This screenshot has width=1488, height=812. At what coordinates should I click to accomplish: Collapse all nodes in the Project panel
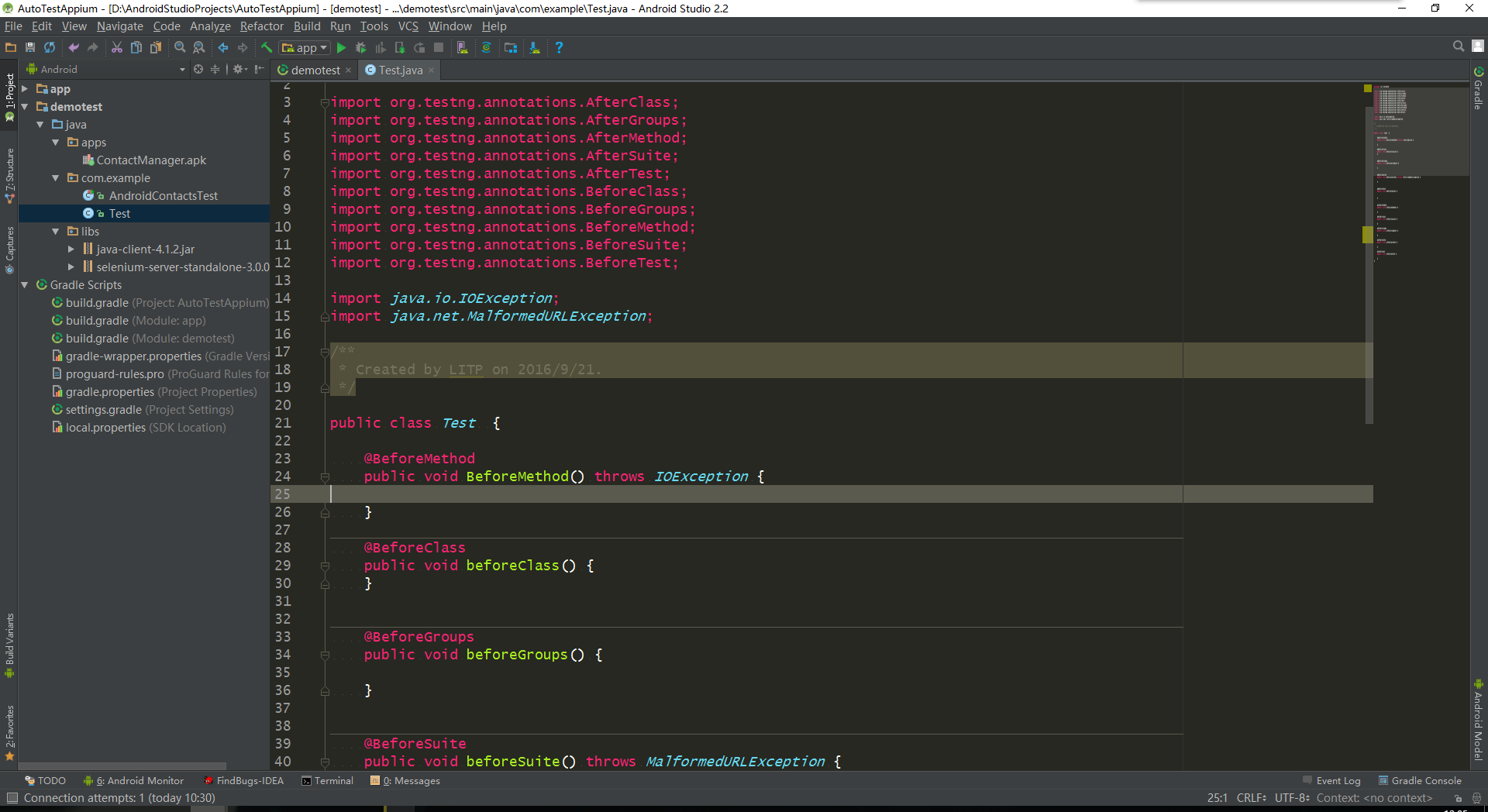click(x=215, y=69)
